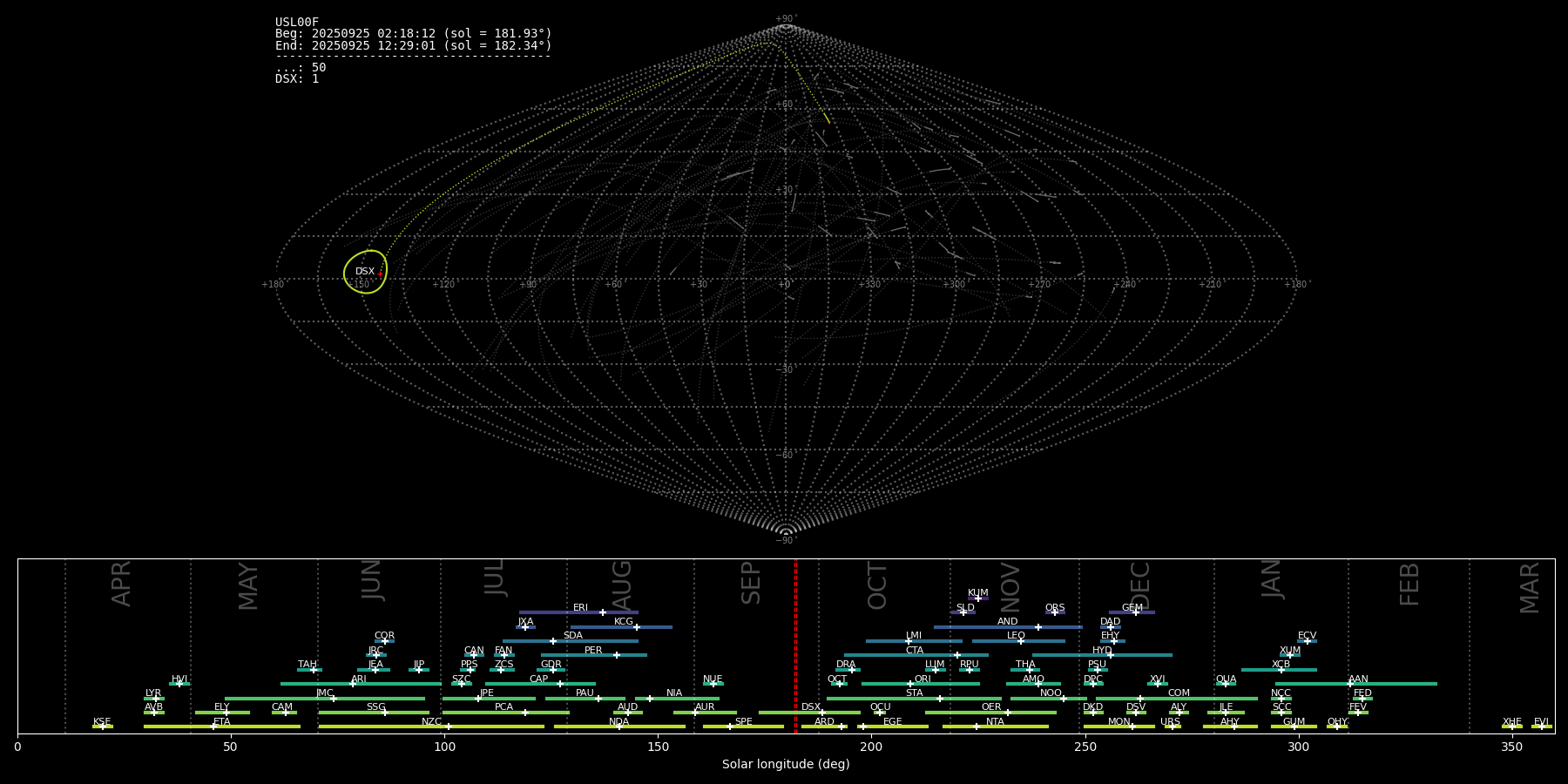This screenshot has width=1568, height=784.
Task: Click the COM shower label
Action: [1179, 693]
